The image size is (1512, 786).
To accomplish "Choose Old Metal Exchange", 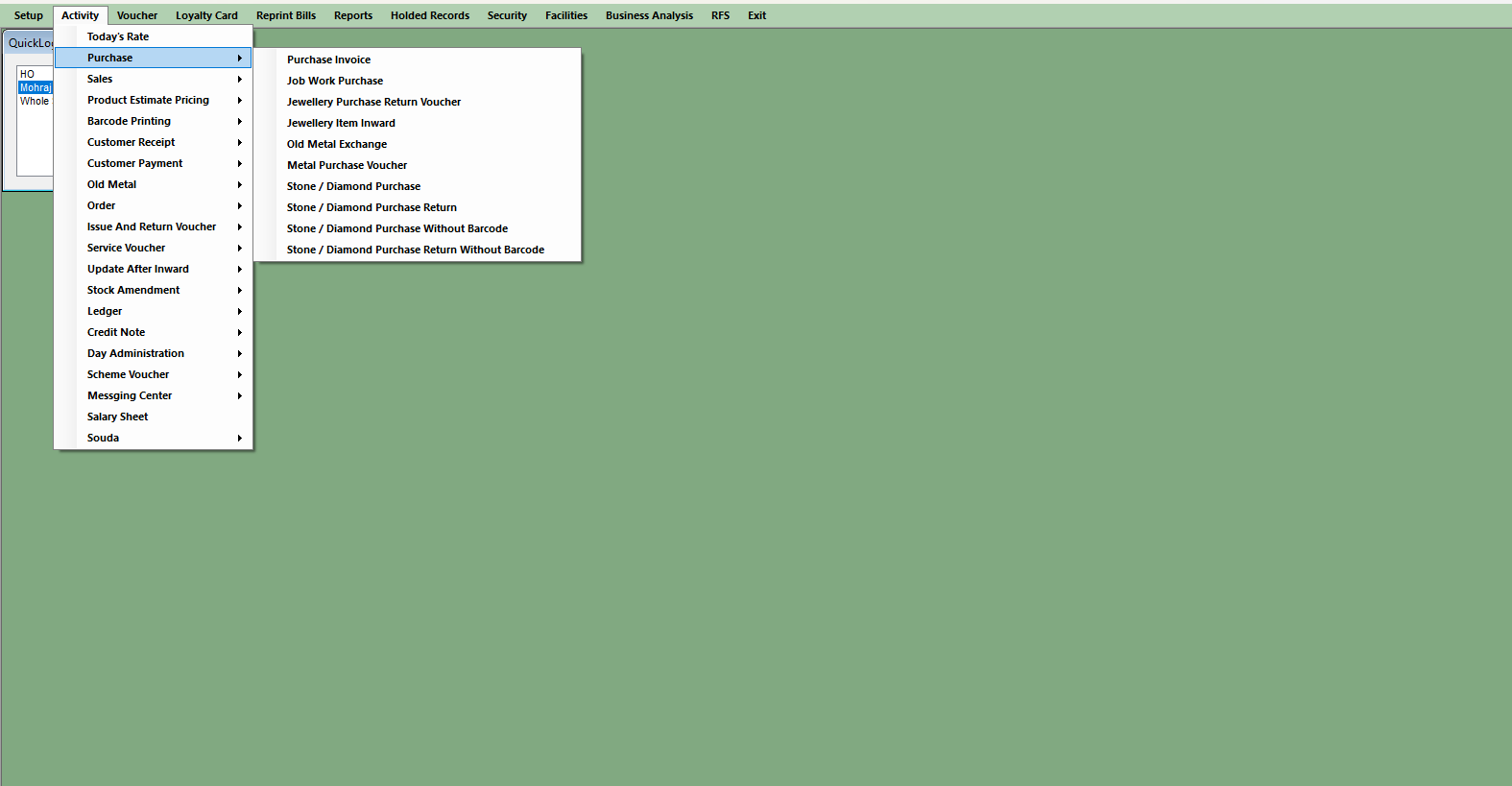I will [418, 144].
